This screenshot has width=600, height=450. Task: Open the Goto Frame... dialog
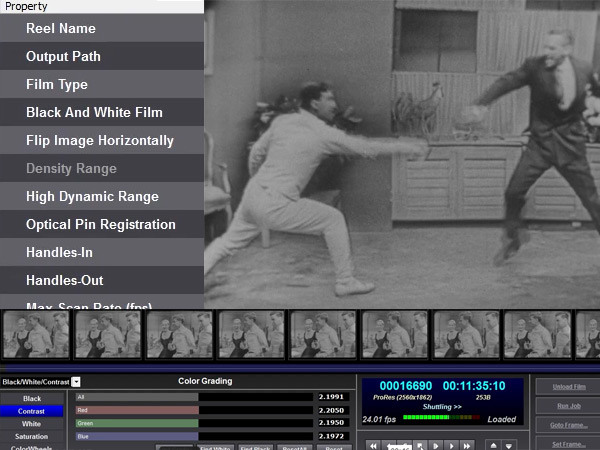point(568,425)
